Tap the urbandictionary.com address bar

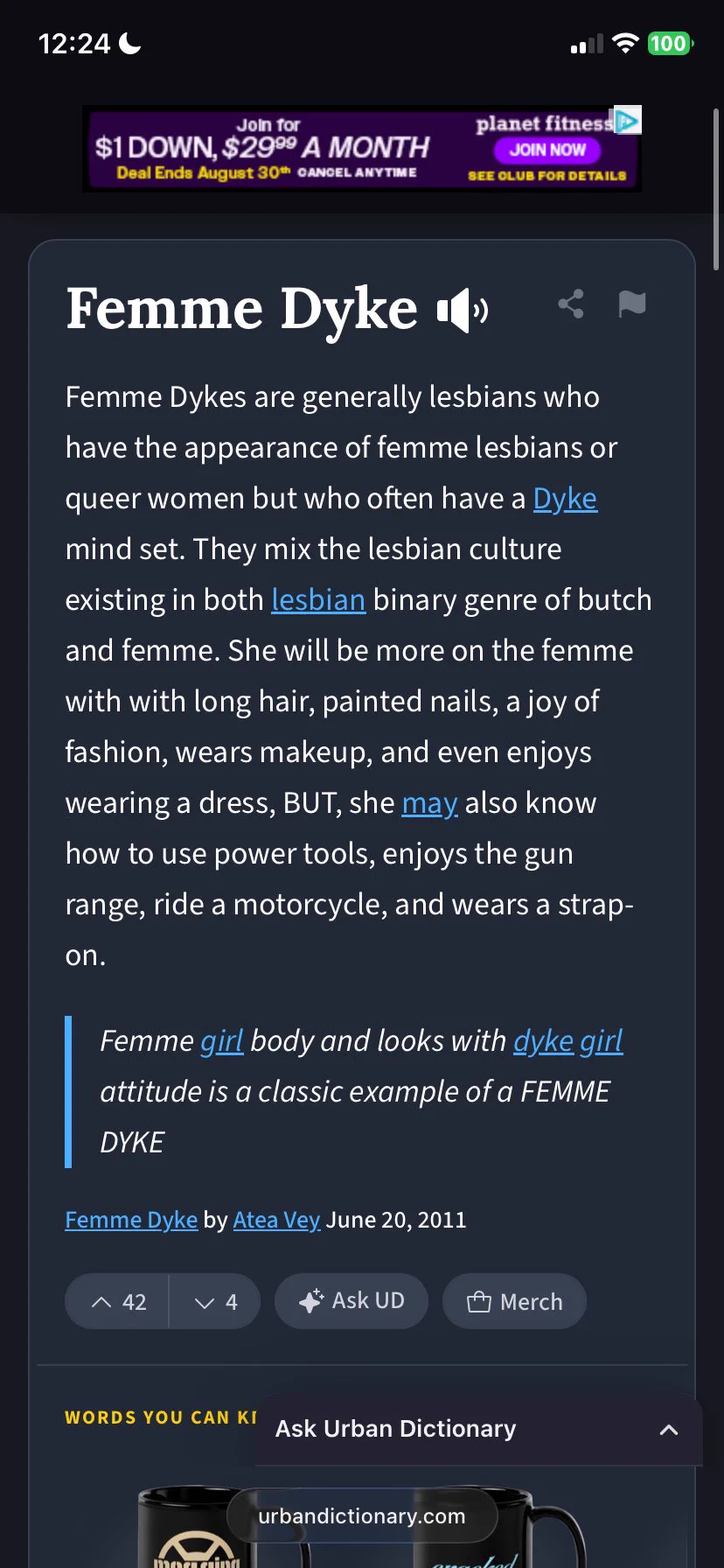362,1515
